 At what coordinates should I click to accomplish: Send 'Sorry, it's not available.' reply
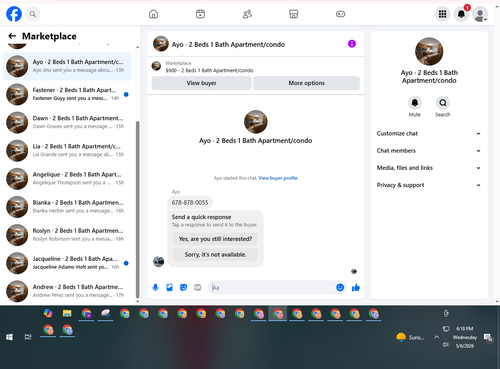point(215,254)
